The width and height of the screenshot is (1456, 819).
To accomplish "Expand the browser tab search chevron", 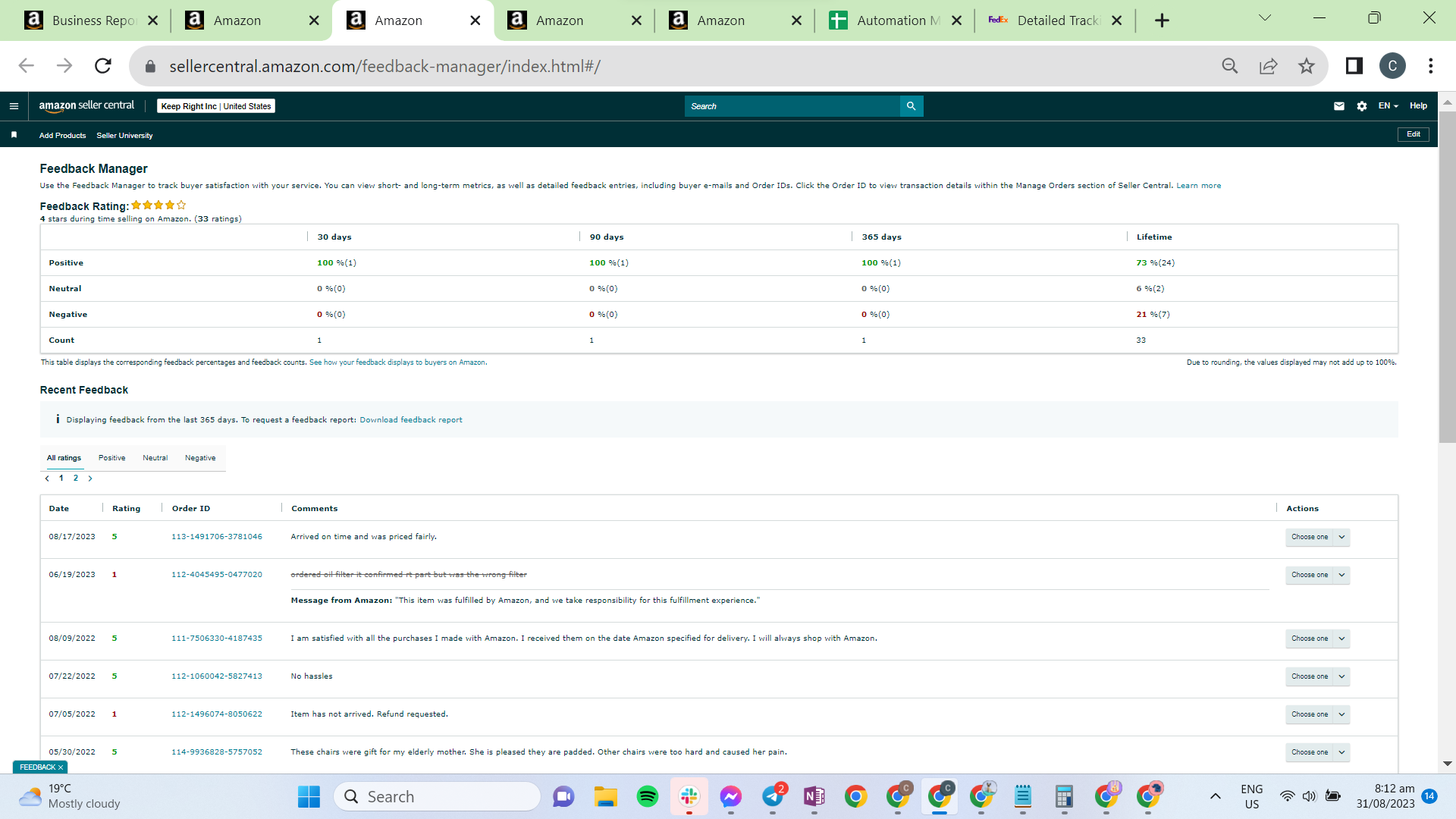I will tap(1265, 18).
